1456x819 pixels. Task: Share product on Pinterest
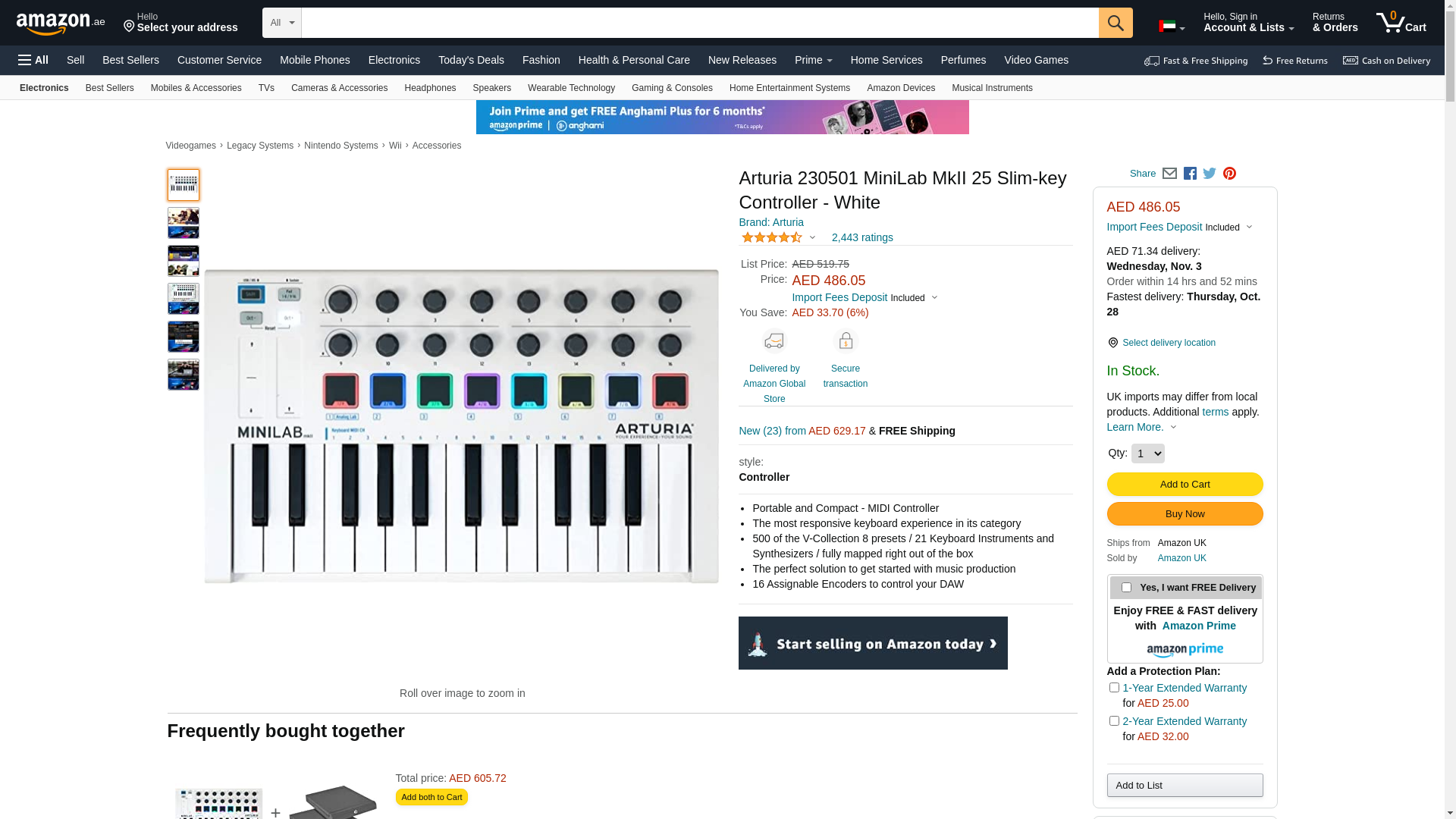coord(1229,174)
